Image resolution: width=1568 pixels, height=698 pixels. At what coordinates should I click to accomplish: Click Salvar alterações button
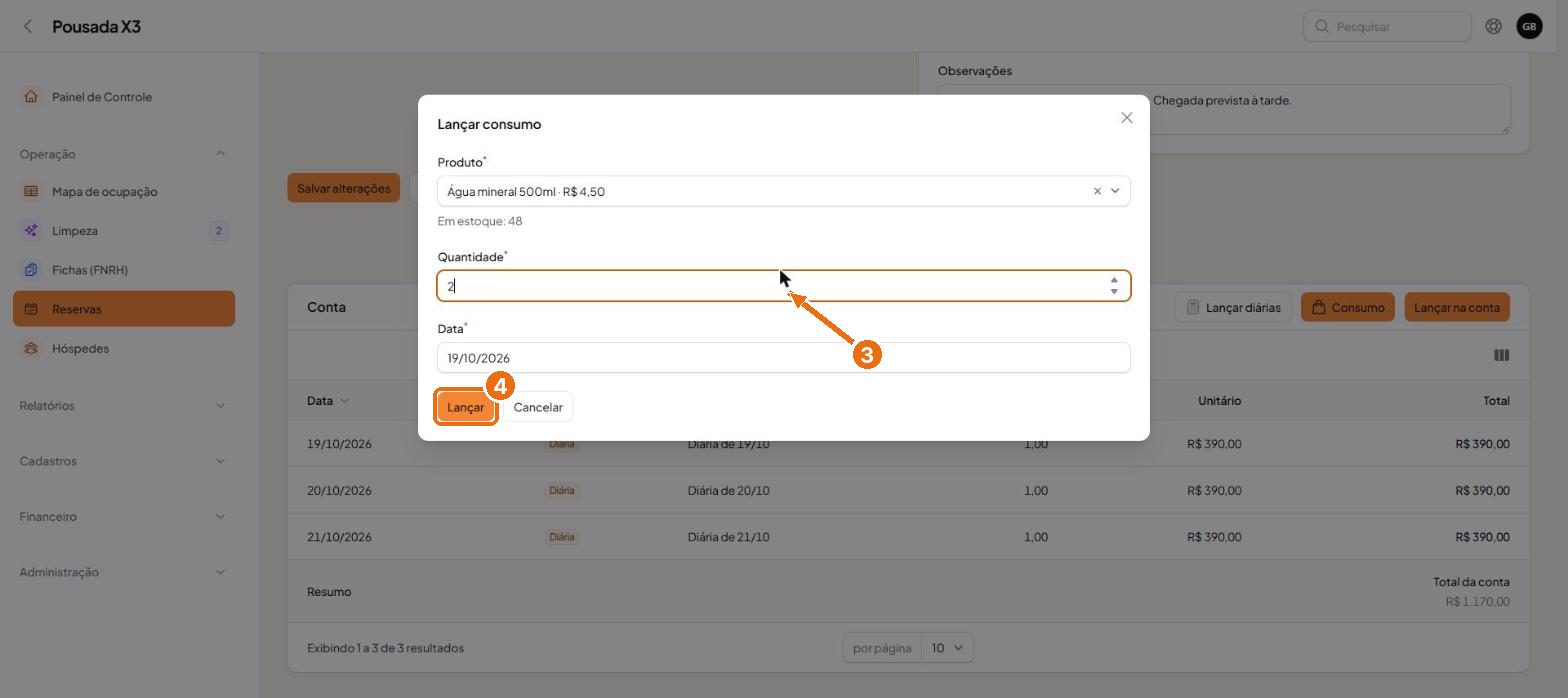(x=343, y=188)
